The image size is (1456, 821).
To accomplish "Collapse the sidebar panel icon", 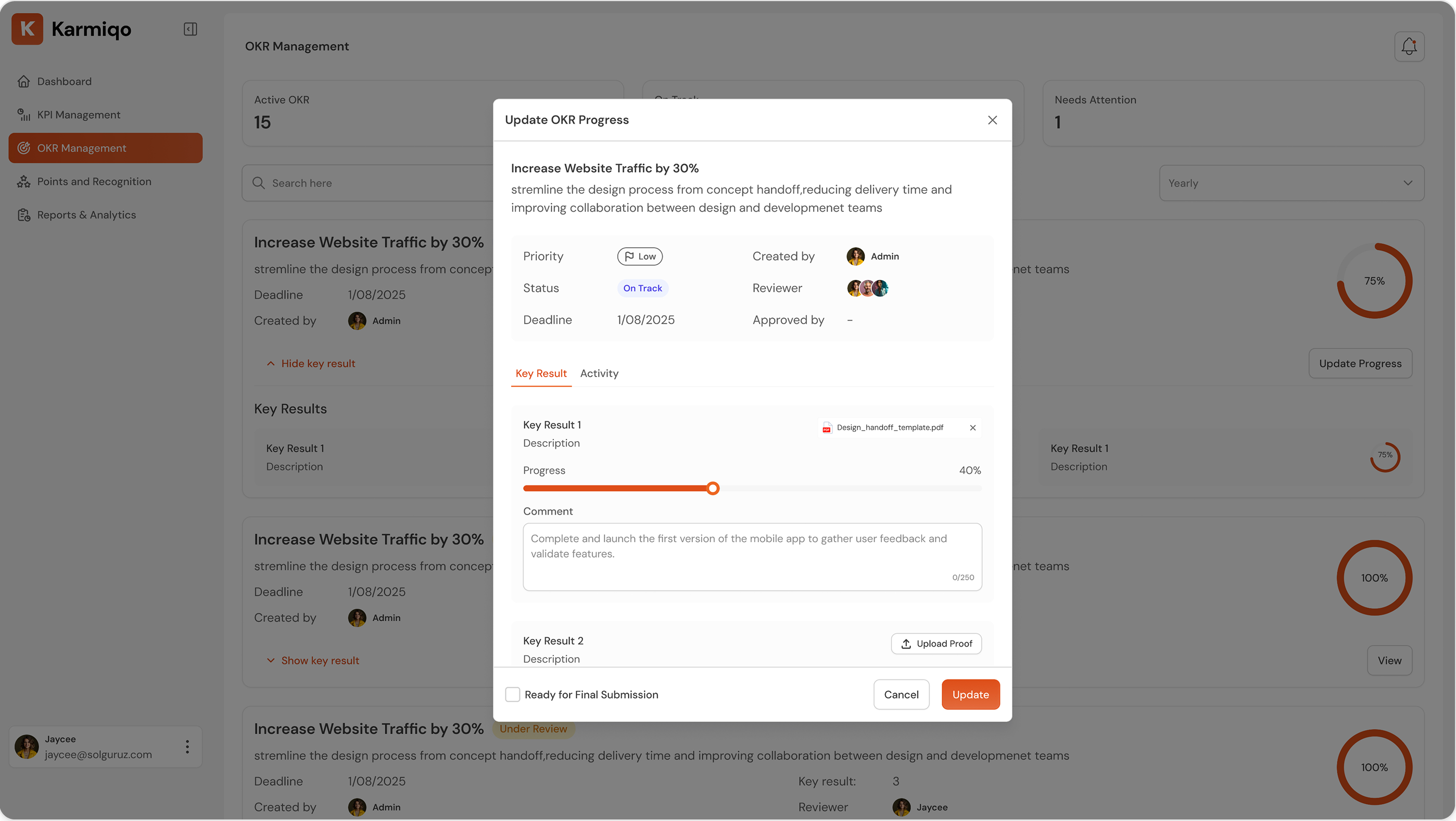I will [x=190, y=29].
